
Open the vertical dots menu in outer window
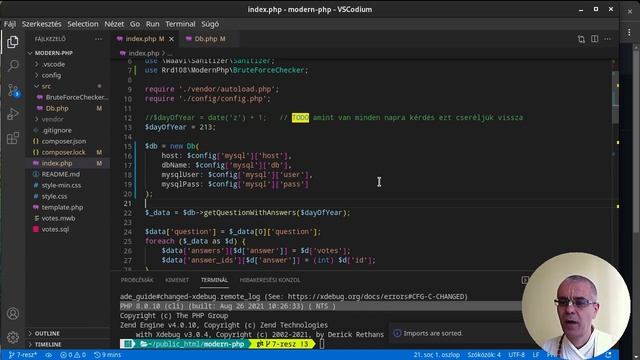click(x=629, y=33)
